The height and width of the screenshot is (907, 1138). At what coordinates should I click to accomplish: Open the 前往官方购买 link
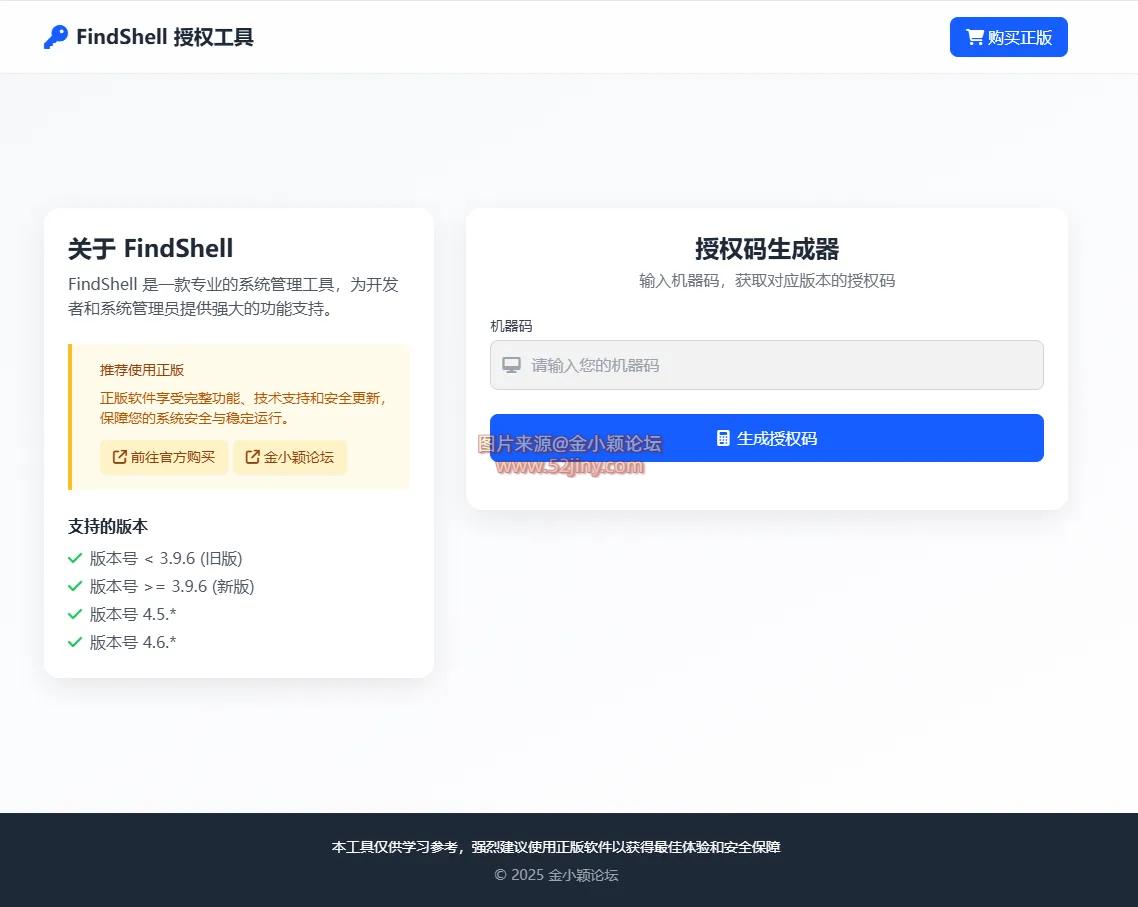point(164,457)
